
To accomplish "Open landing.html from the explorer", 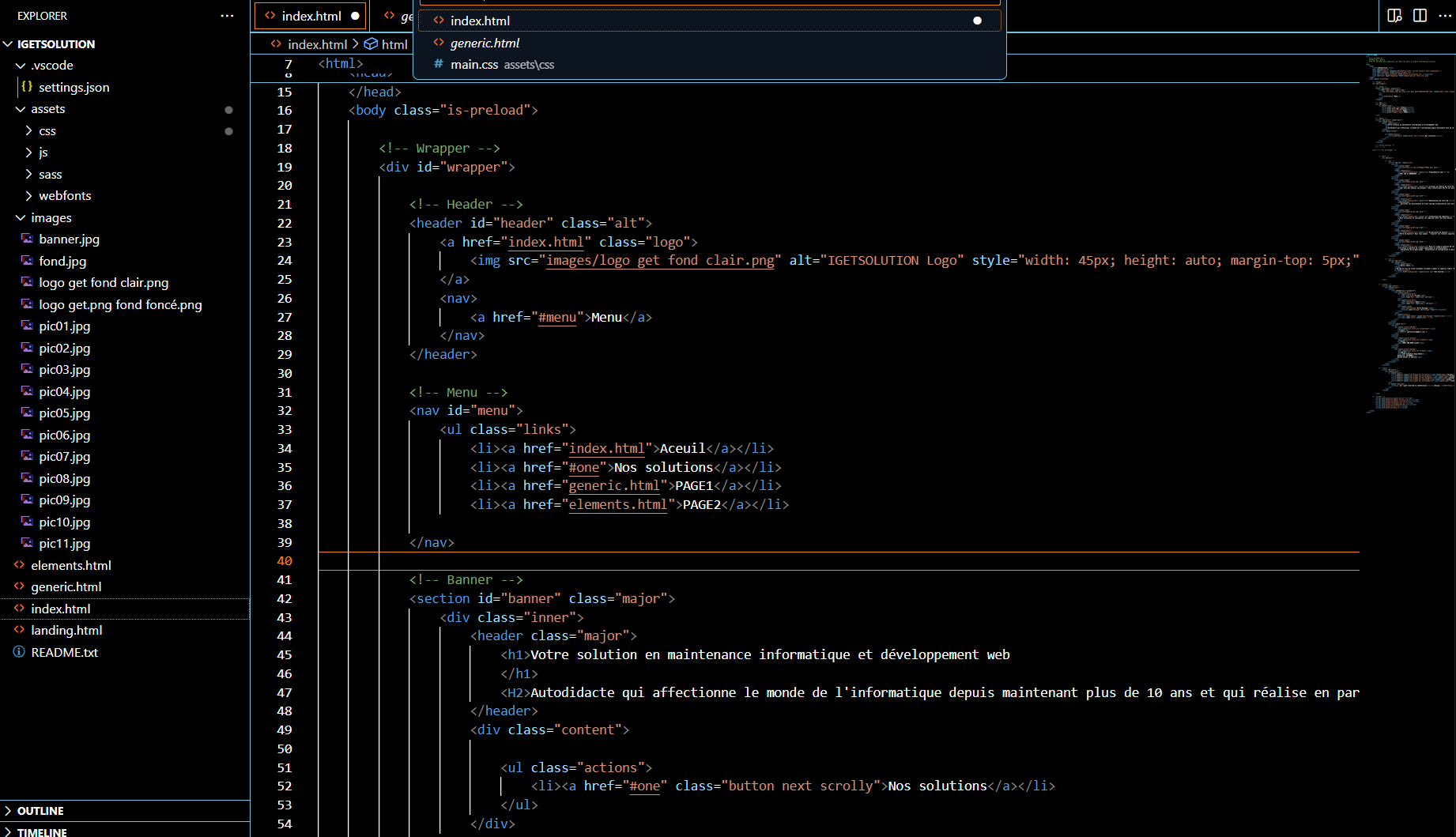I will click(x=66, y=630).
